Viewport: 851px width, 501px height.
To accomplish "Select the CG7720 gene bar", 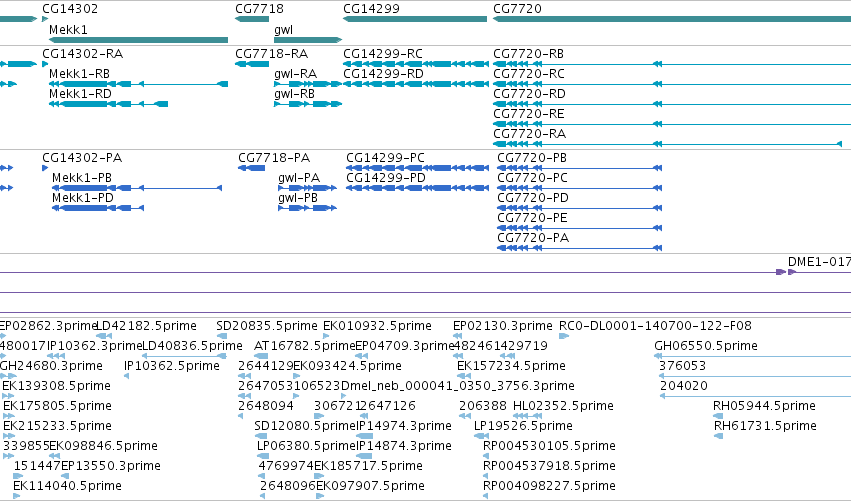I will pos(672,19).
